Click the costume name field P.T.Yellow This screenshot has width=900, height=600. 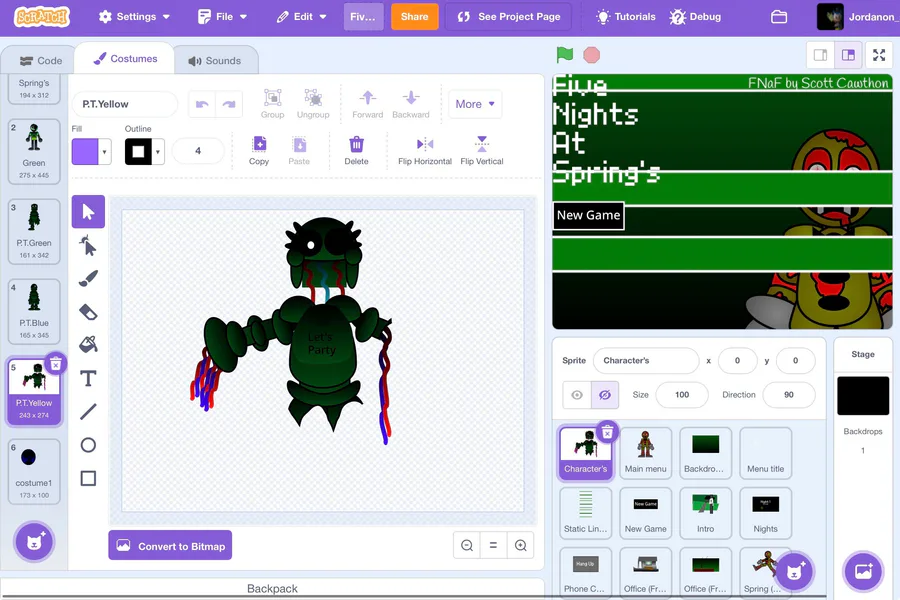click(x=125, y=104)
